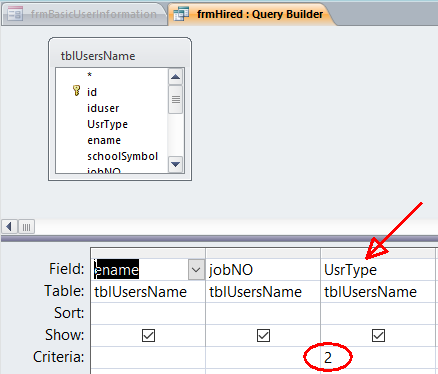Click the jobNO Field cell
This screenshot has height=374, width=438.
pyautogui.click(x=263, y=269)
